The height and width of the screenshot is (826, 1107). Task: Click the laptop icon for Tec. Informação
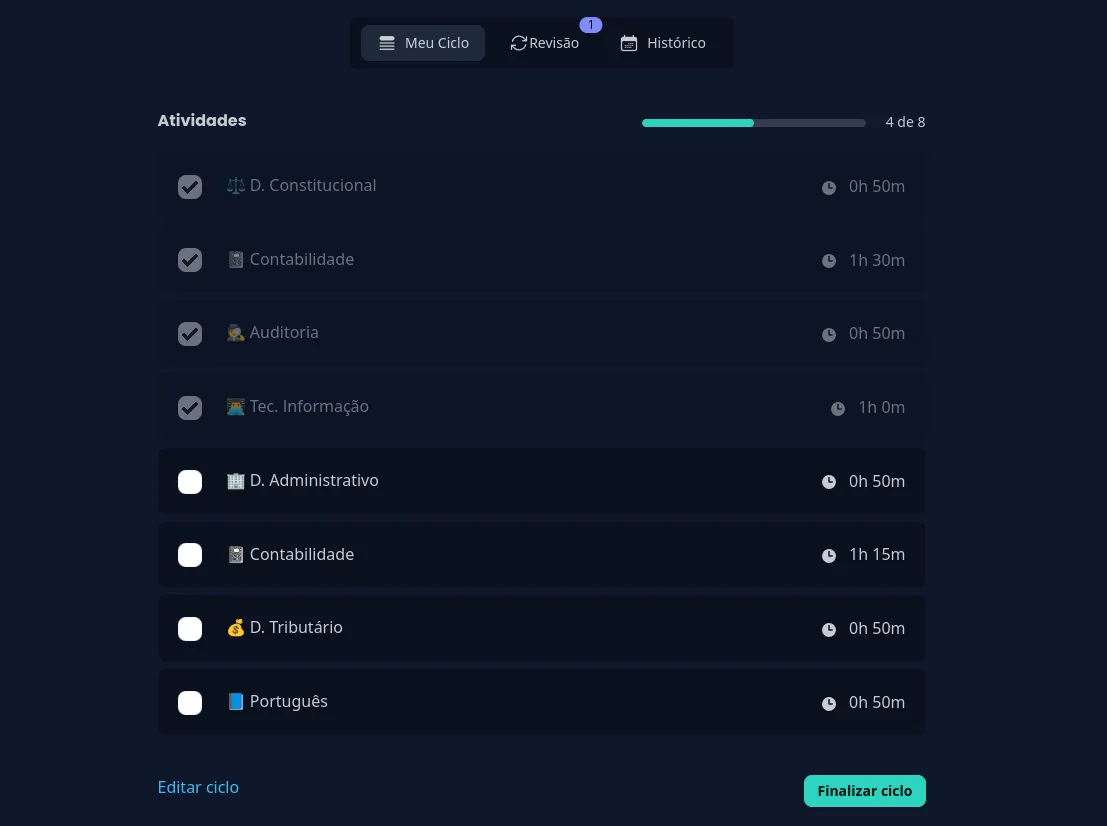click(236, 407)
